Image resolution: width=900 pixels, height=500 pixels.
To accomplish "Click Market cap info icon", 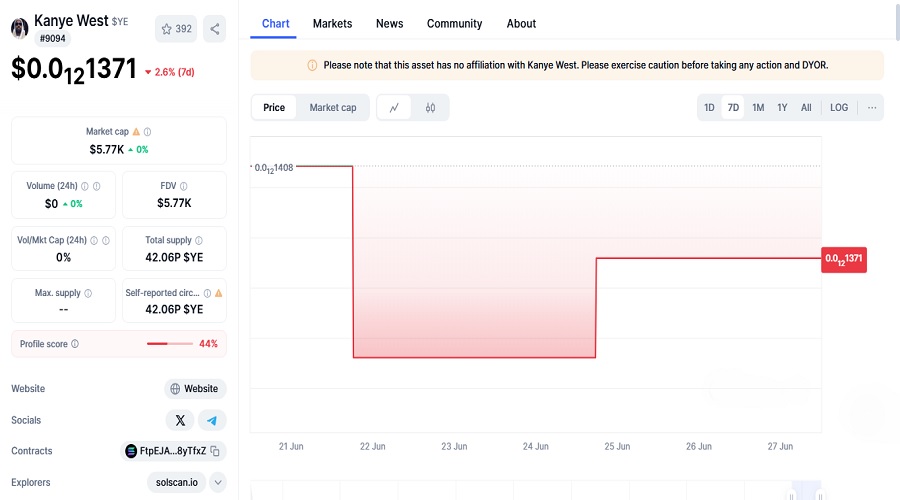I will [x=148, y=132].
